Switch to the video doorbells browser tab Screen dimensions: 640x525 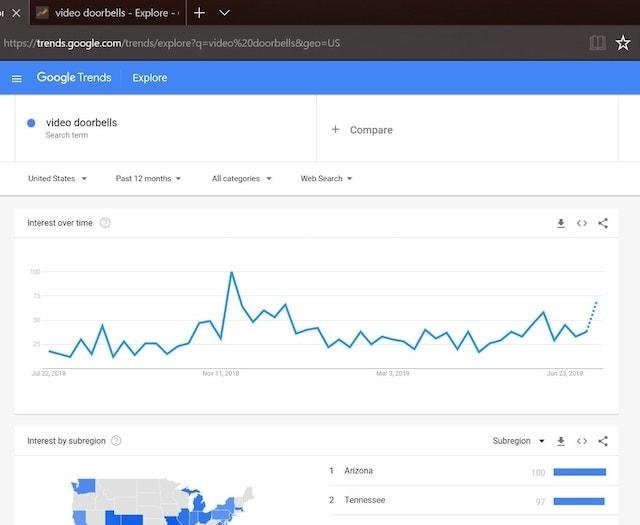coord(108,13)
